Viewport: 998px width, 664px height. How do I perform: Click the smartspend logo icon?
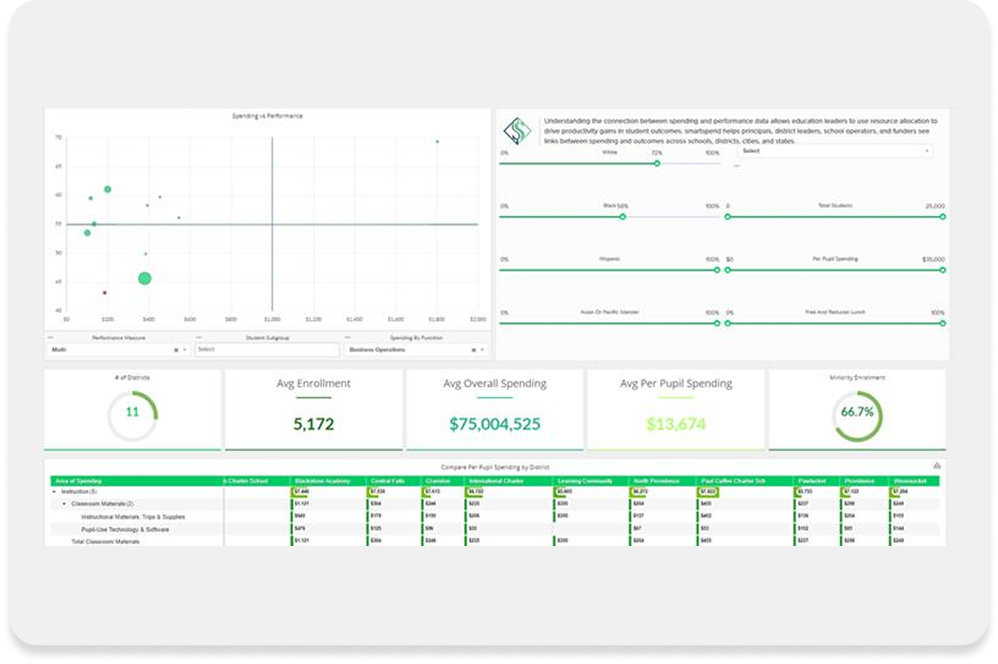(518, 130)
